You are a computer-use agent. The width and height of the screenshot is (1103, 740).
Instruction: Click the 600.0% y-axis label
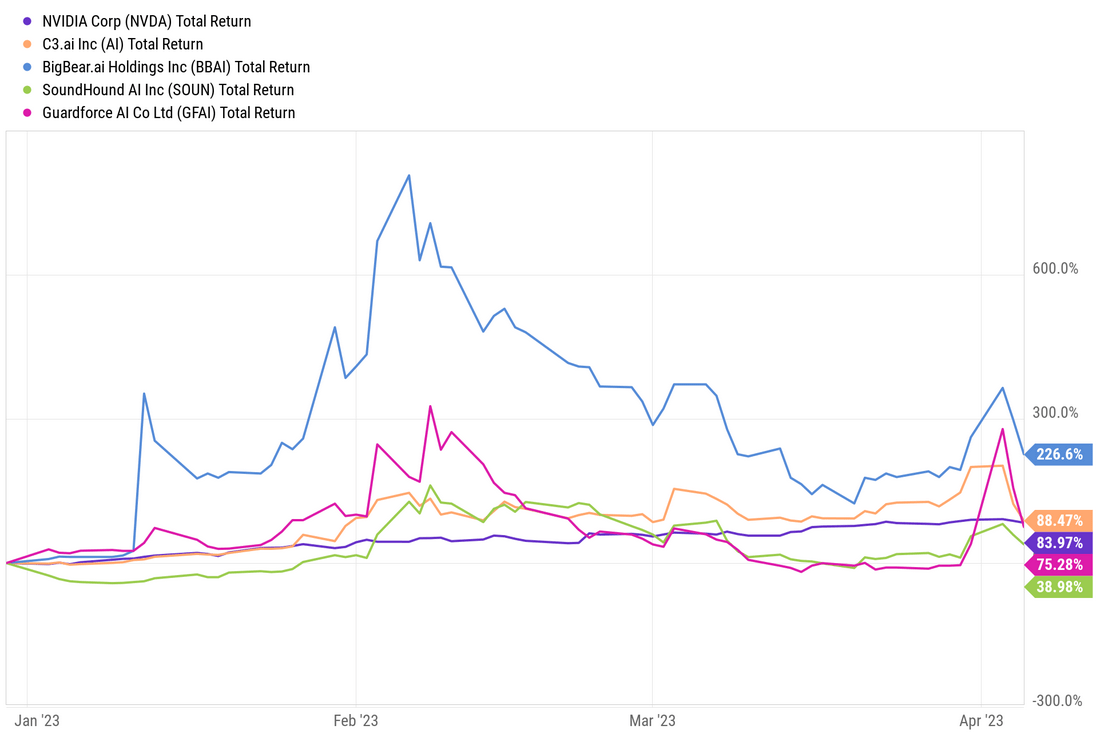(x=1056, y=269)
